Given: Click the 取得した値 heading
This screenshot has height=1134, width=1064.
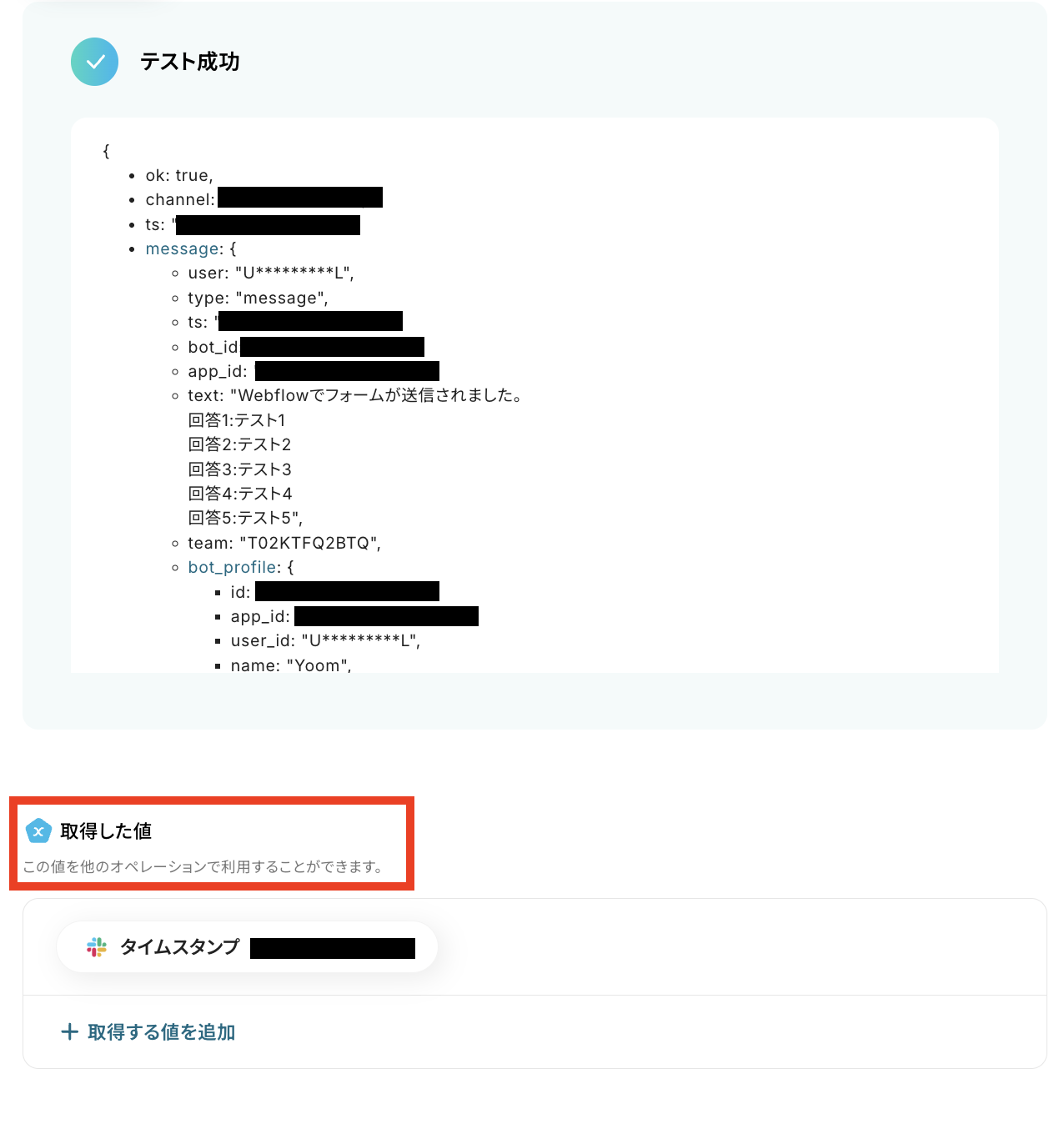Looking at the screenshot, I should coord(106,830).
